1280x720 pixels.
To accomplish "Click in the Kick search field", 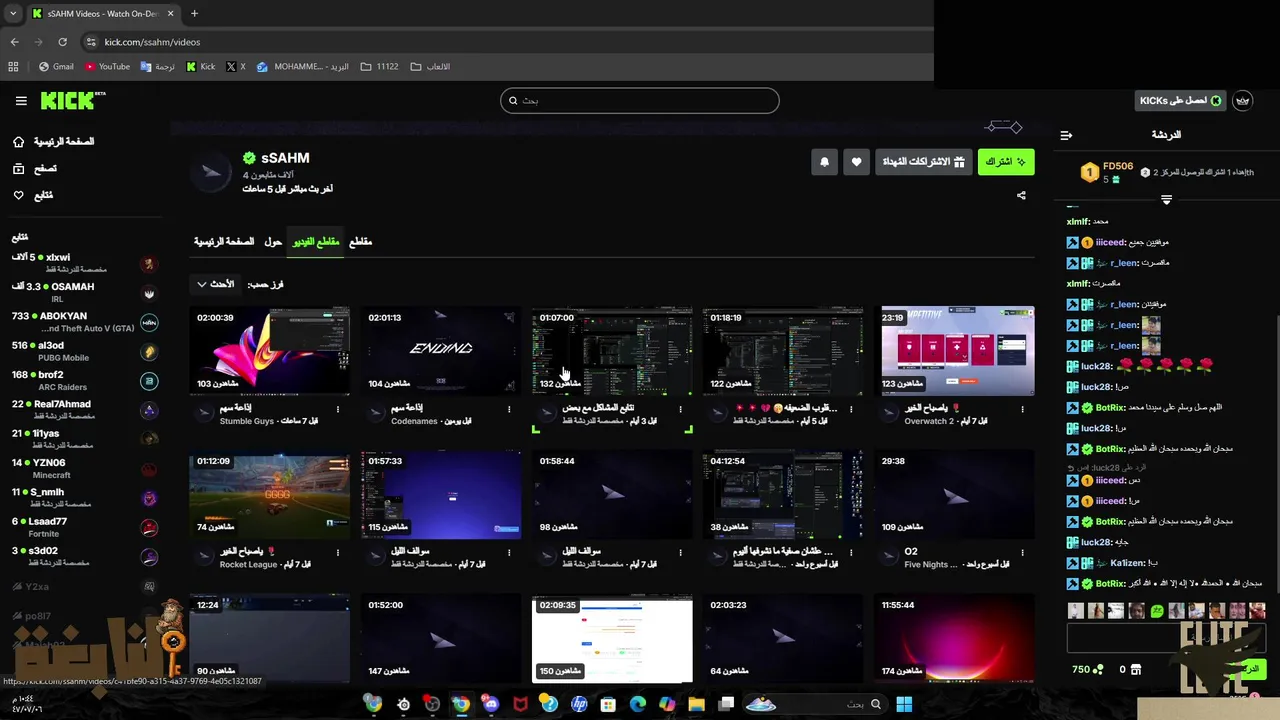I will [x=640, y=100].
